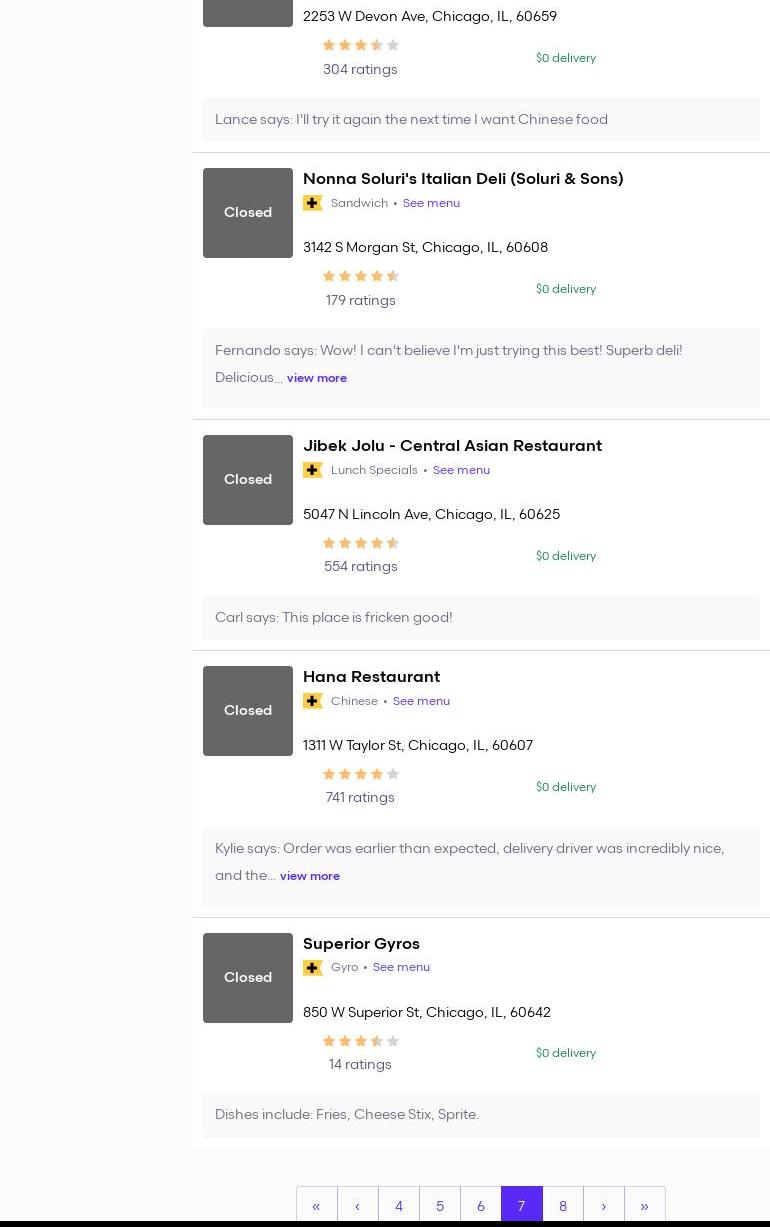Click star rating of Jibek Jolu restaurant

point(360,543)
